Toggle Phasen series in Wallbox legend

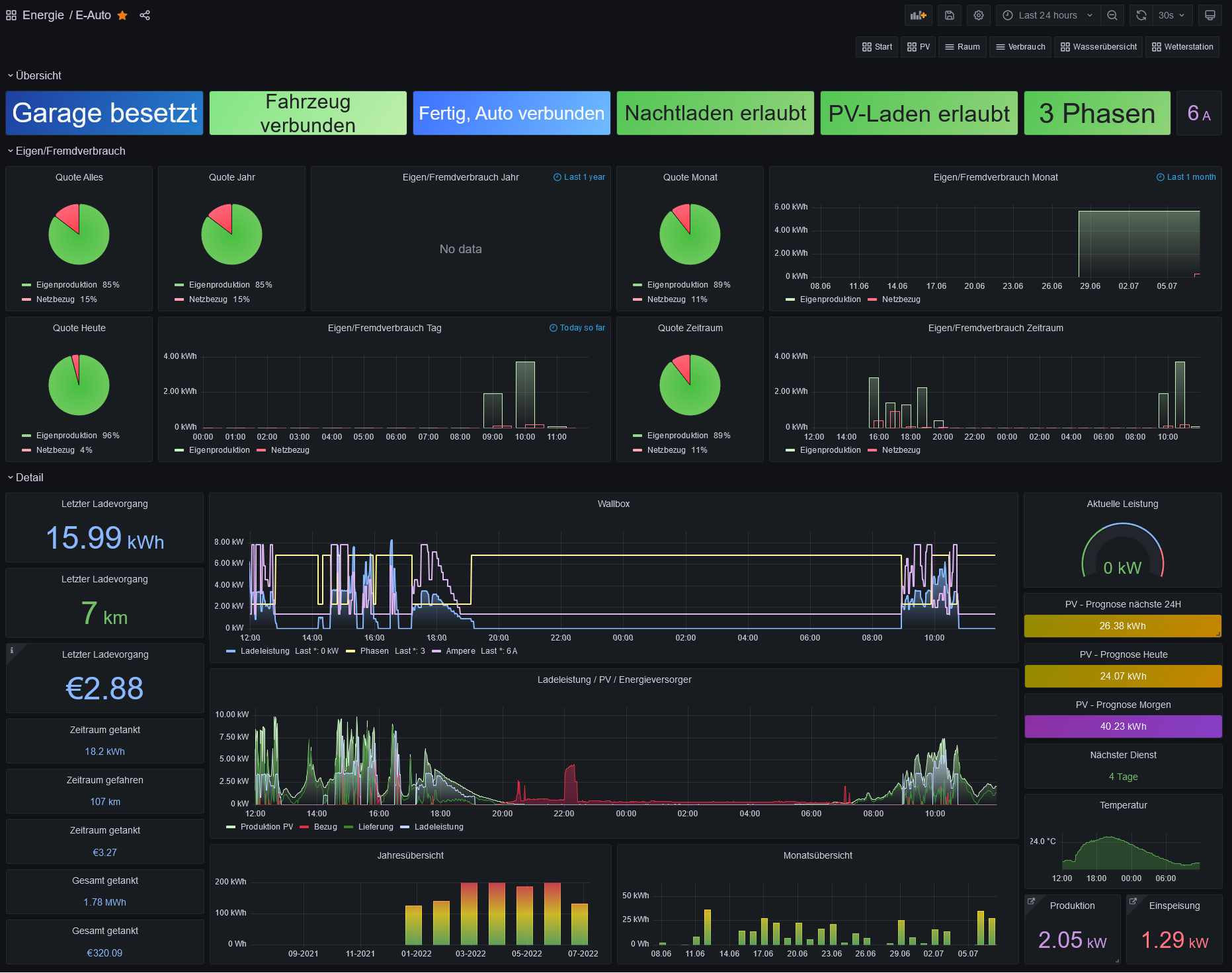pos(374,651)
